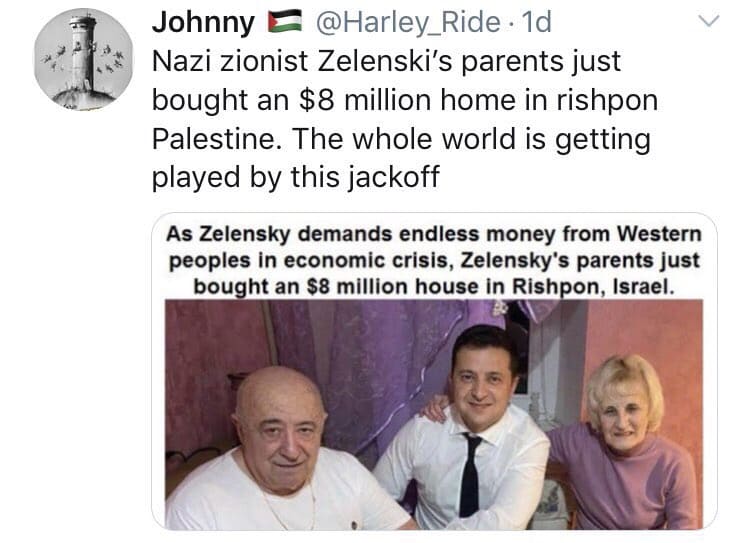Viewport: 750px width, 543px height.
Task: Open the @Harley_Ride handle link
Action: (x=408, y=23)
